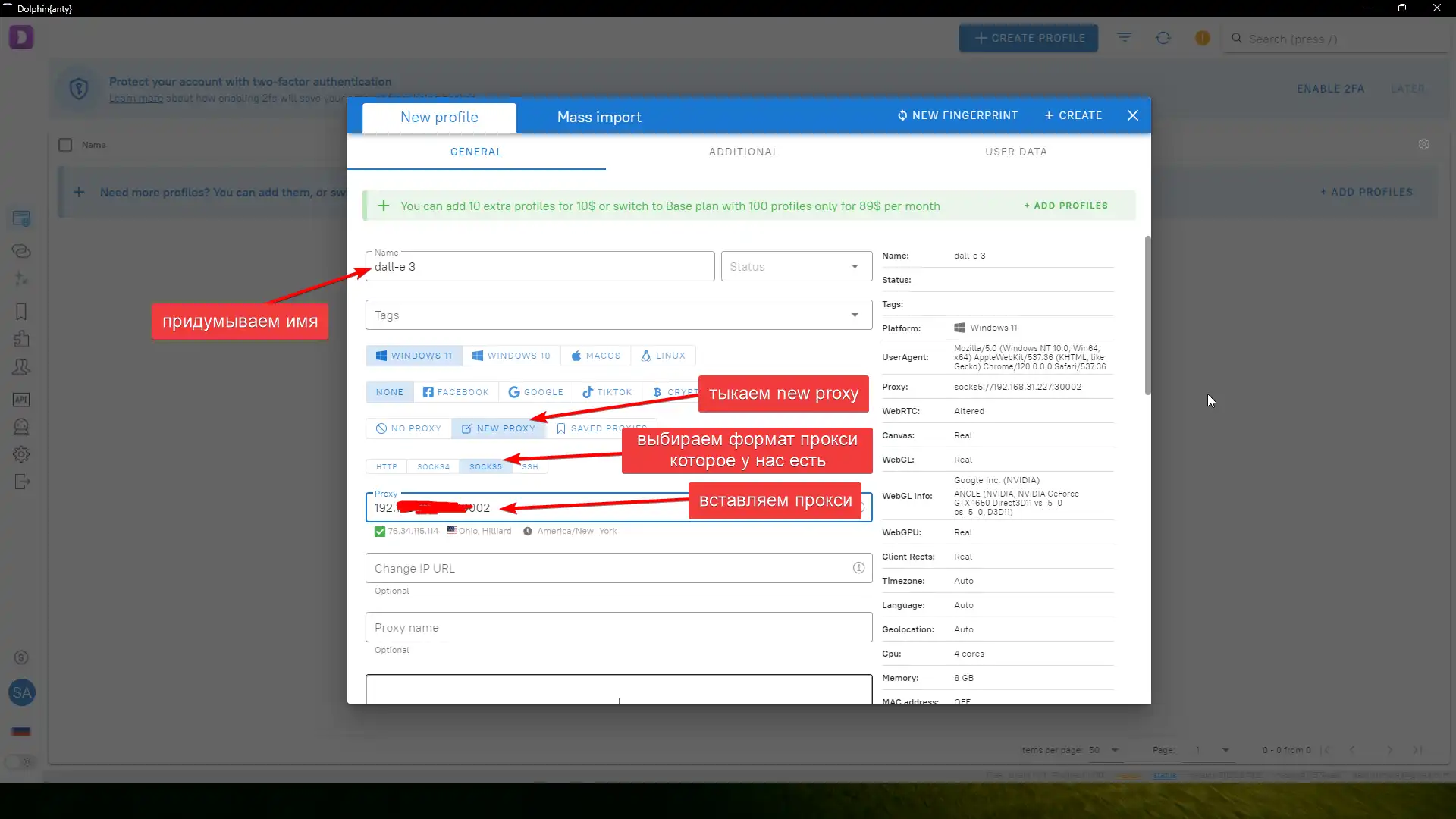1456x819 pixels.
Task: Select the Facebook site option
Action: [x=456, y=392]
